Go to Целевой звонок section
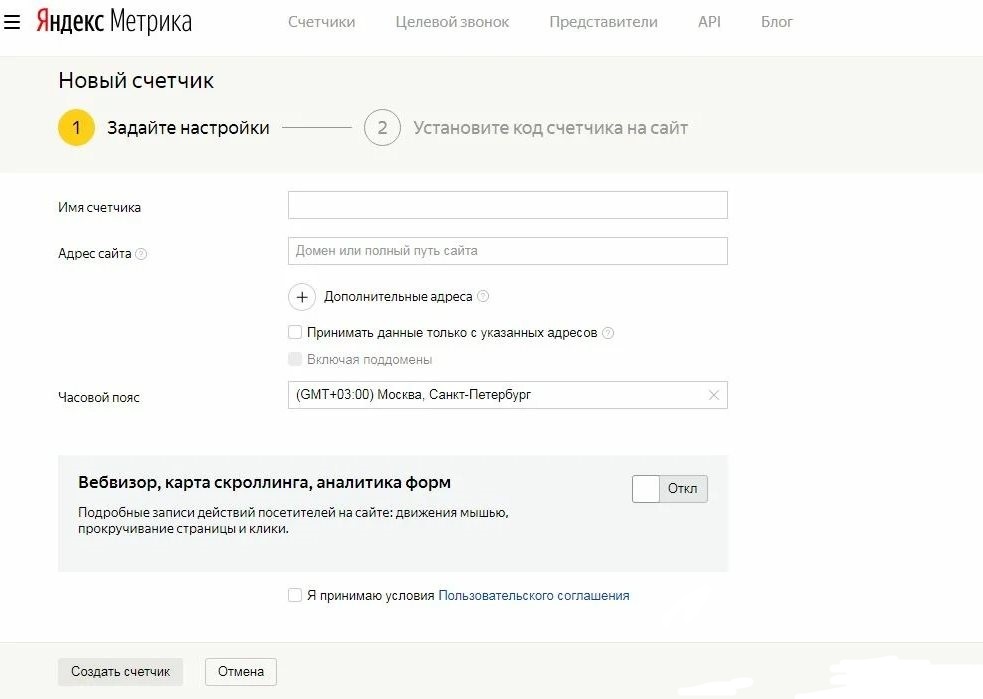Viewport: 983px width, 699px height. pyautogui.click(x=452, y=22)
